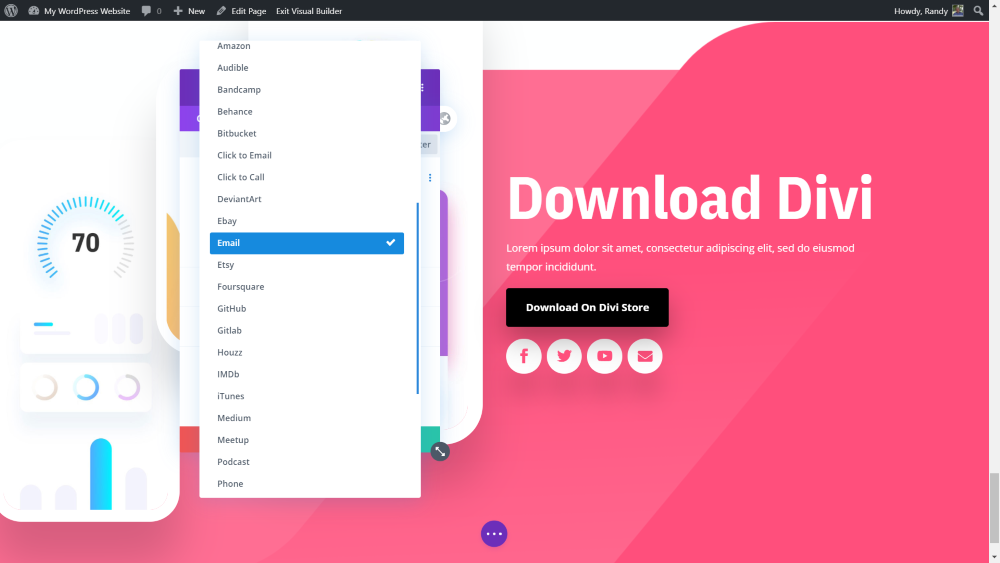This screenshot has height=563, width=1000.
Task: Open the New content menu
Action: click(x=189, y=11)
